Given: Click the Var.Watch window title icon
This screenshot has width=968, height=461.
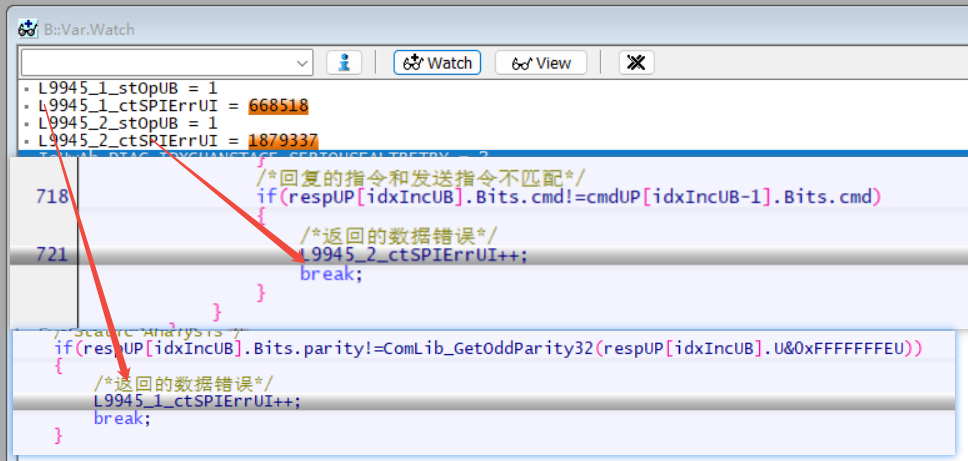Looking at the screenshot, I should coord(28,29).
